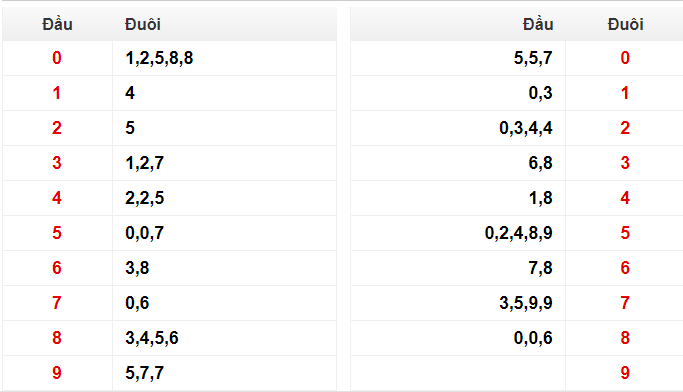The image size is (683, 392).
Task: Click the cell with values 1,2,7
Action: pyautogui.click(x=224, y=163)
